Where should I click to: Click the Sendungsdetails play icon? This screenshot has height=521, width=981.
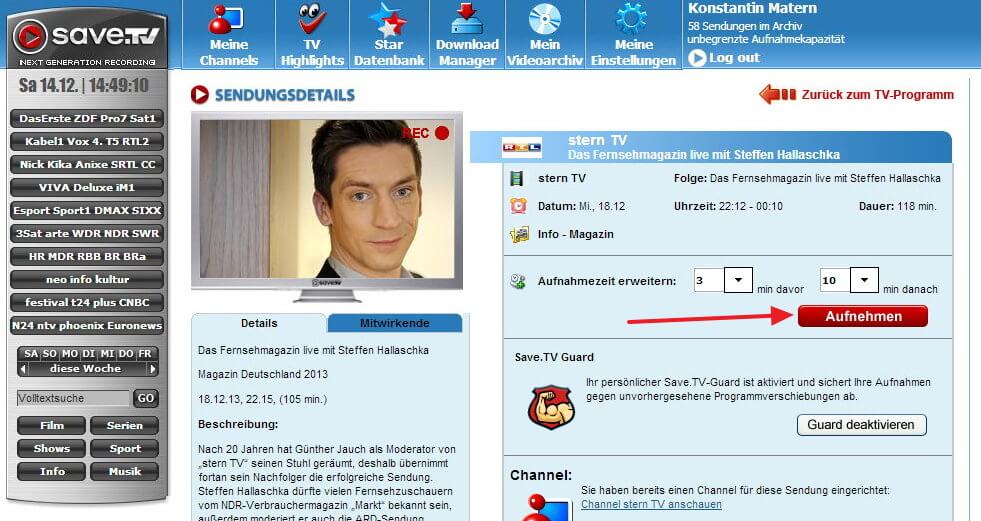(200, 94)
